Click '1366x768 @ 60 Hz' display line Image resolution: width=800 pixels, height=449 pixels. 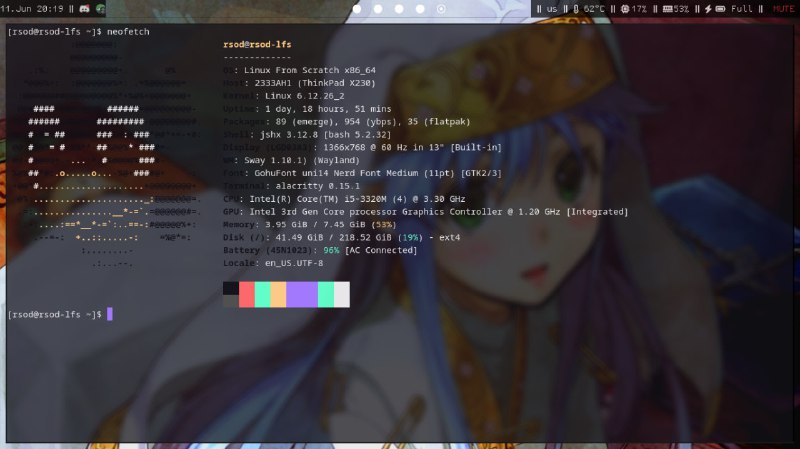(412, 147)
